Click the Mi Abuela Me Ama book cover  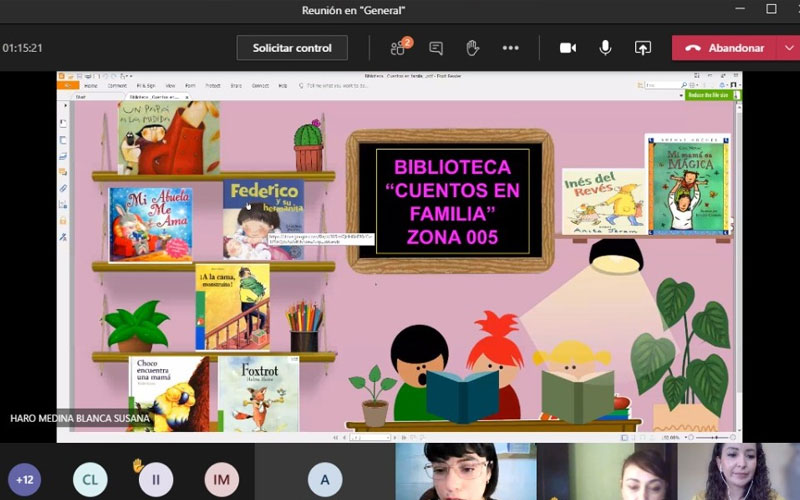151,224
